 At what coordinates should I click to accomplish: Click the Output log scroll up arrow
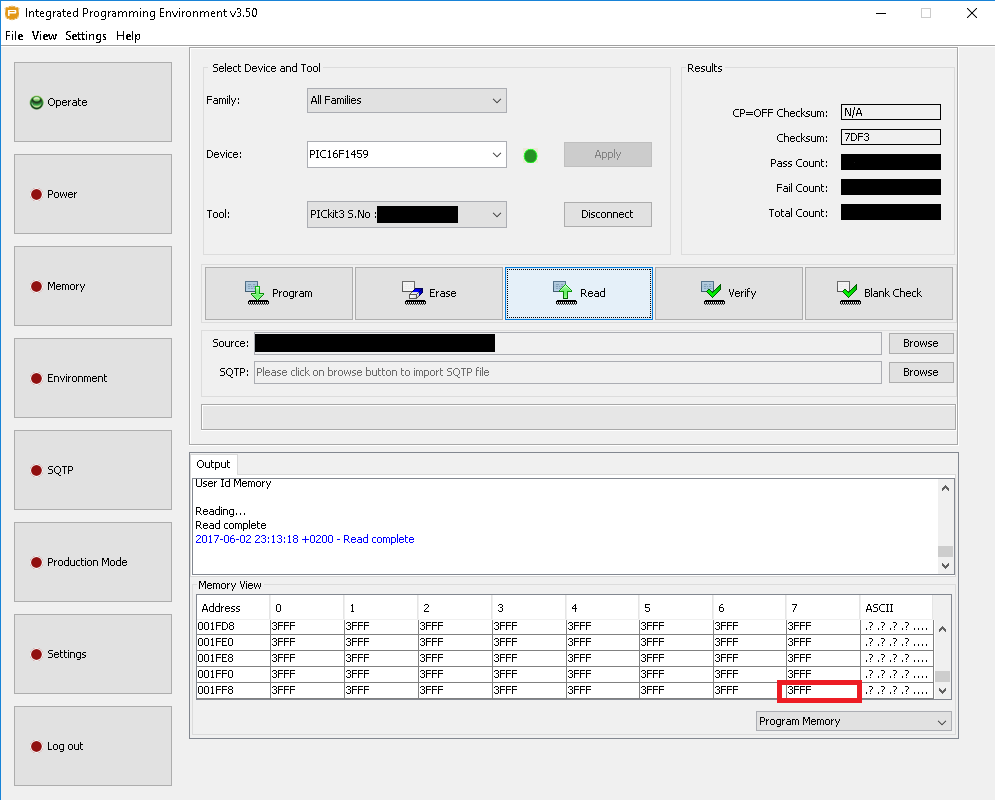(x=946, y=488)
